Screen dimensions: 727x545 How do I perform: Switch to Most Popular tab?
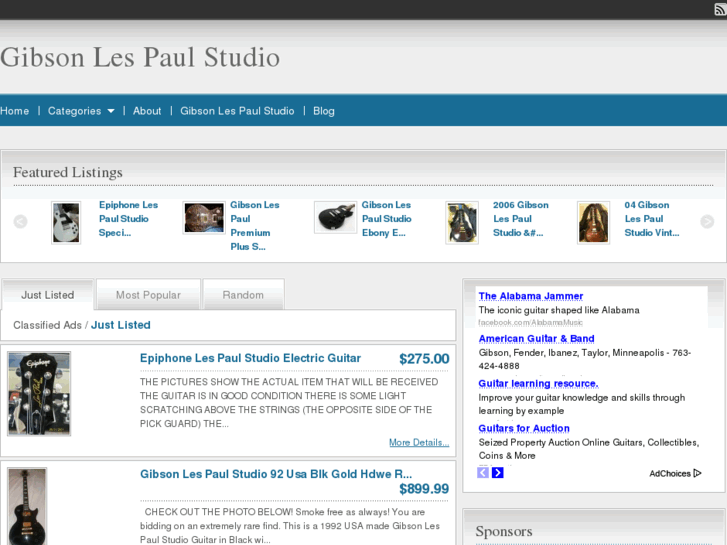point(148,295)
